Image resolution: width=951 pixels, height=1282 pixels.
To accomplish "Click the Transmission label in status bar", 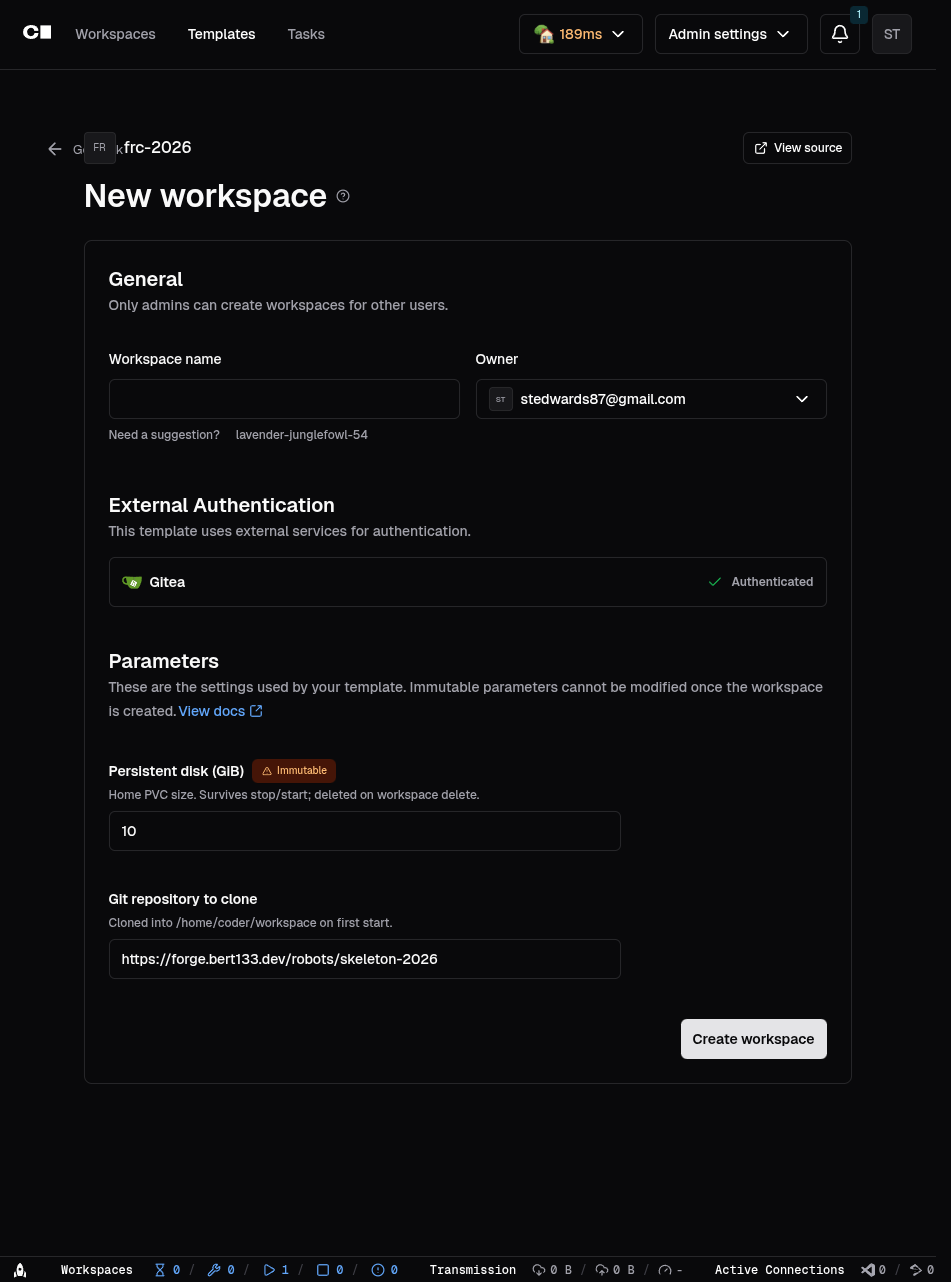I will pyautogui.click(x=473, y=1270).
